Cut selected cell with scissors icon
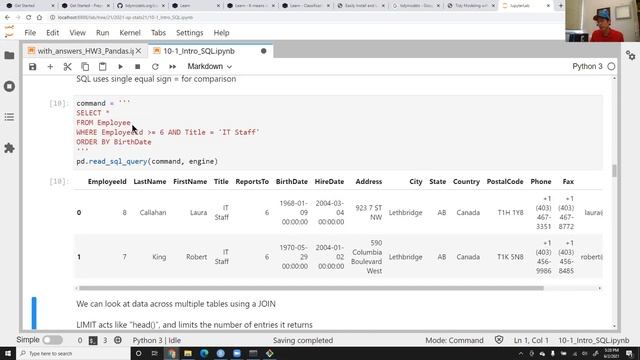 (68, 67)
